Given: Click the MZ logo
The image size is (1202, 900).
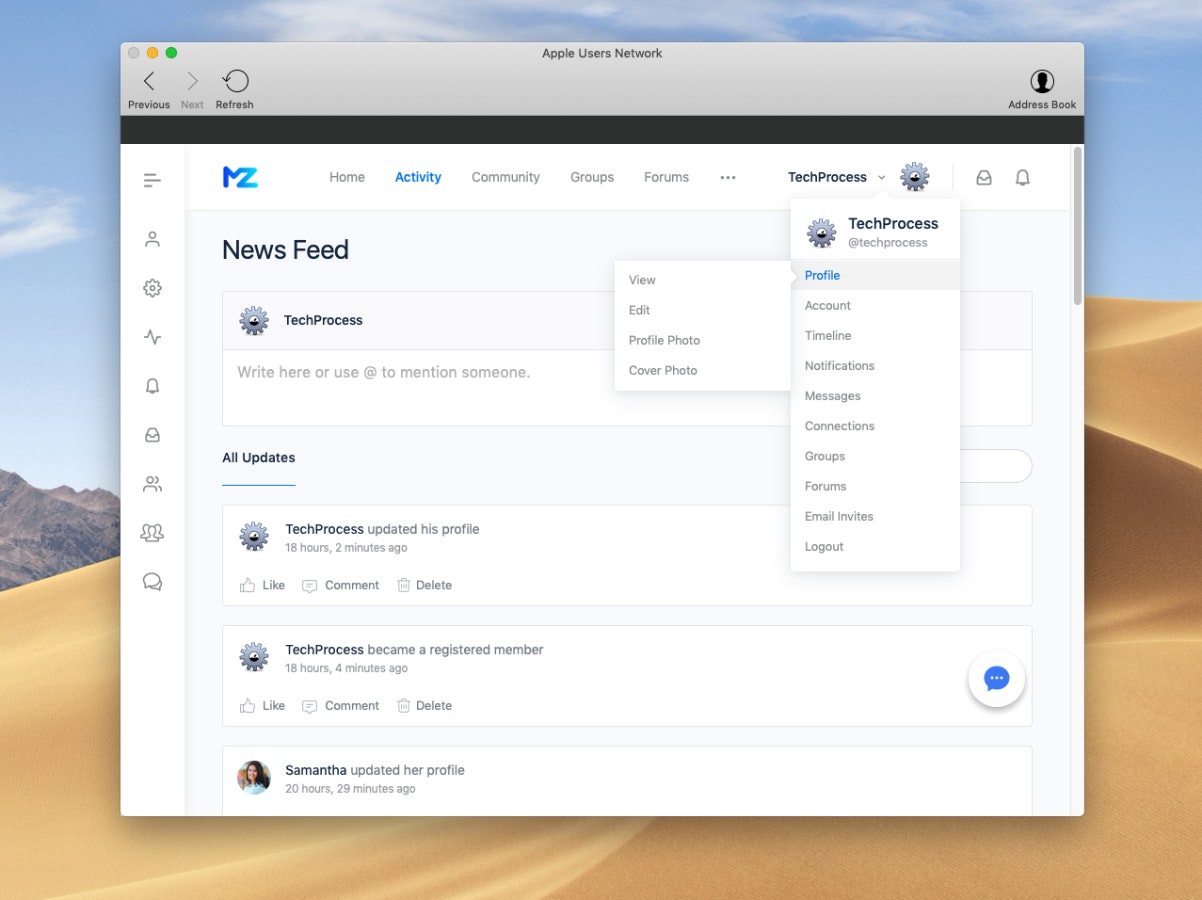Looking at the screenshot, I should pyautogui.click(x=240, y=177).
